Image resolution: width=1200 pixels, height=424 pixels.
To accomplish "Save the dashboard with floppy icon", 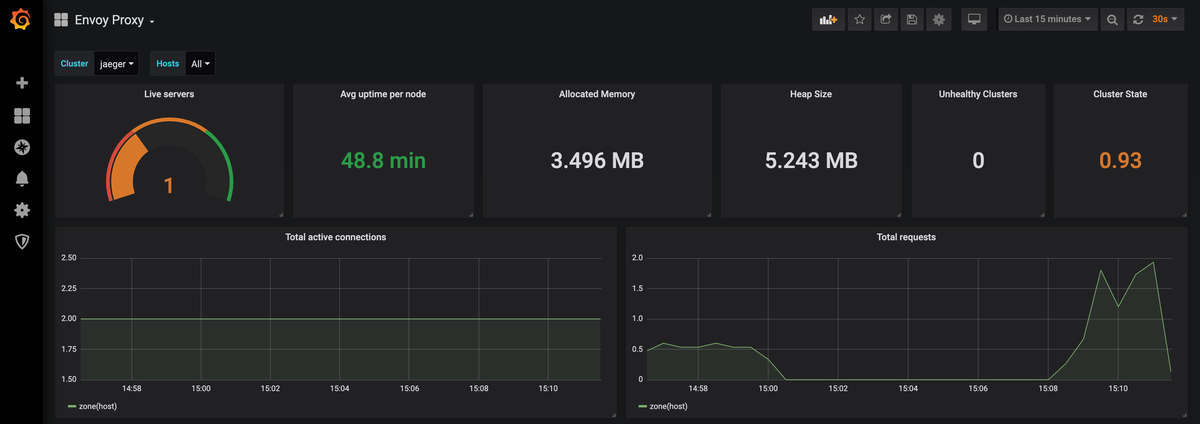I will pos(911,19).
